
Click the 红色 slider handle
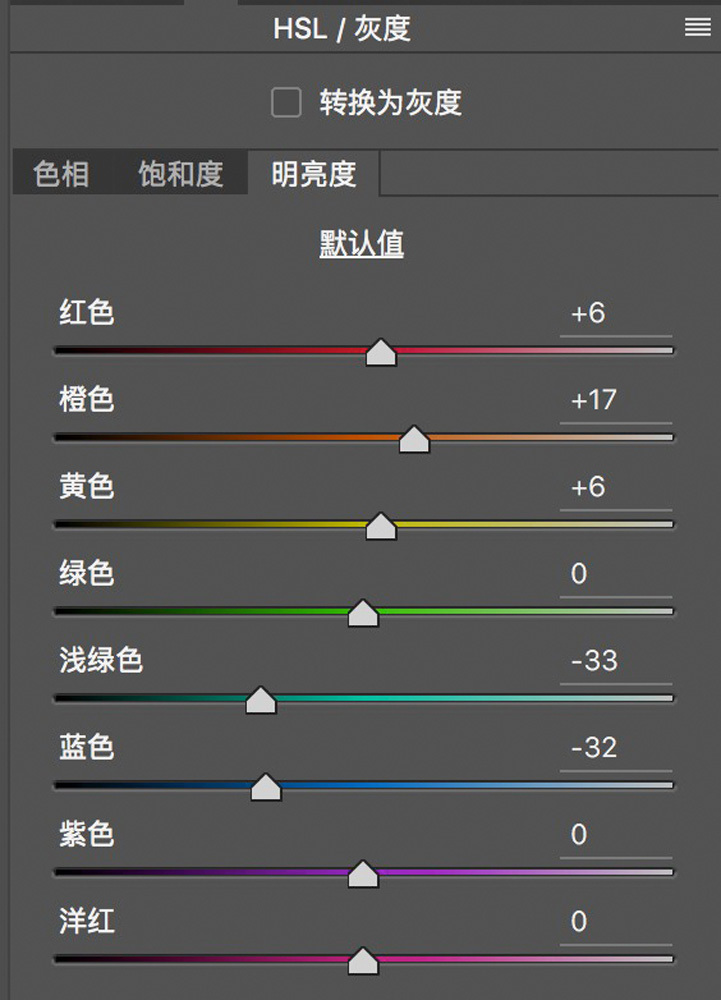pyautogui.click(x=381, y=352)
